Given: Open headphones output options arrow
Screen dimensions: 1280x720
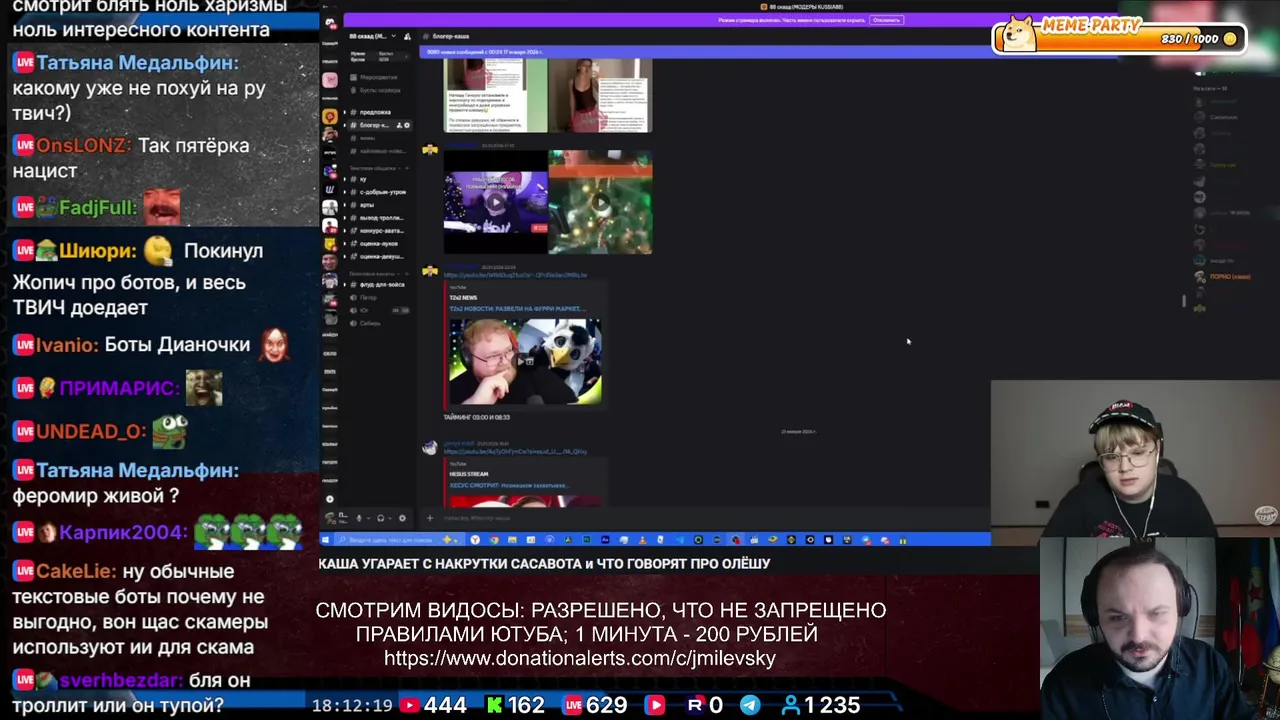Looking at the screenshot, I should click(x=390, y=518).
